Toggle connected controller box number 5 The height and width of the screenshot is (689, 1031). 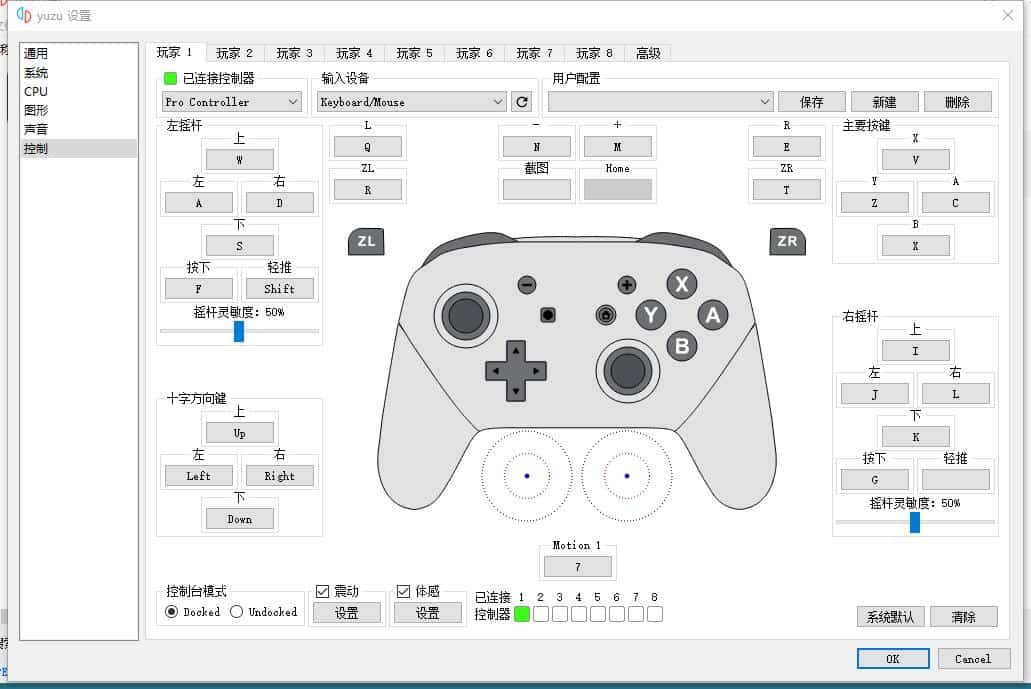(598, 614)
